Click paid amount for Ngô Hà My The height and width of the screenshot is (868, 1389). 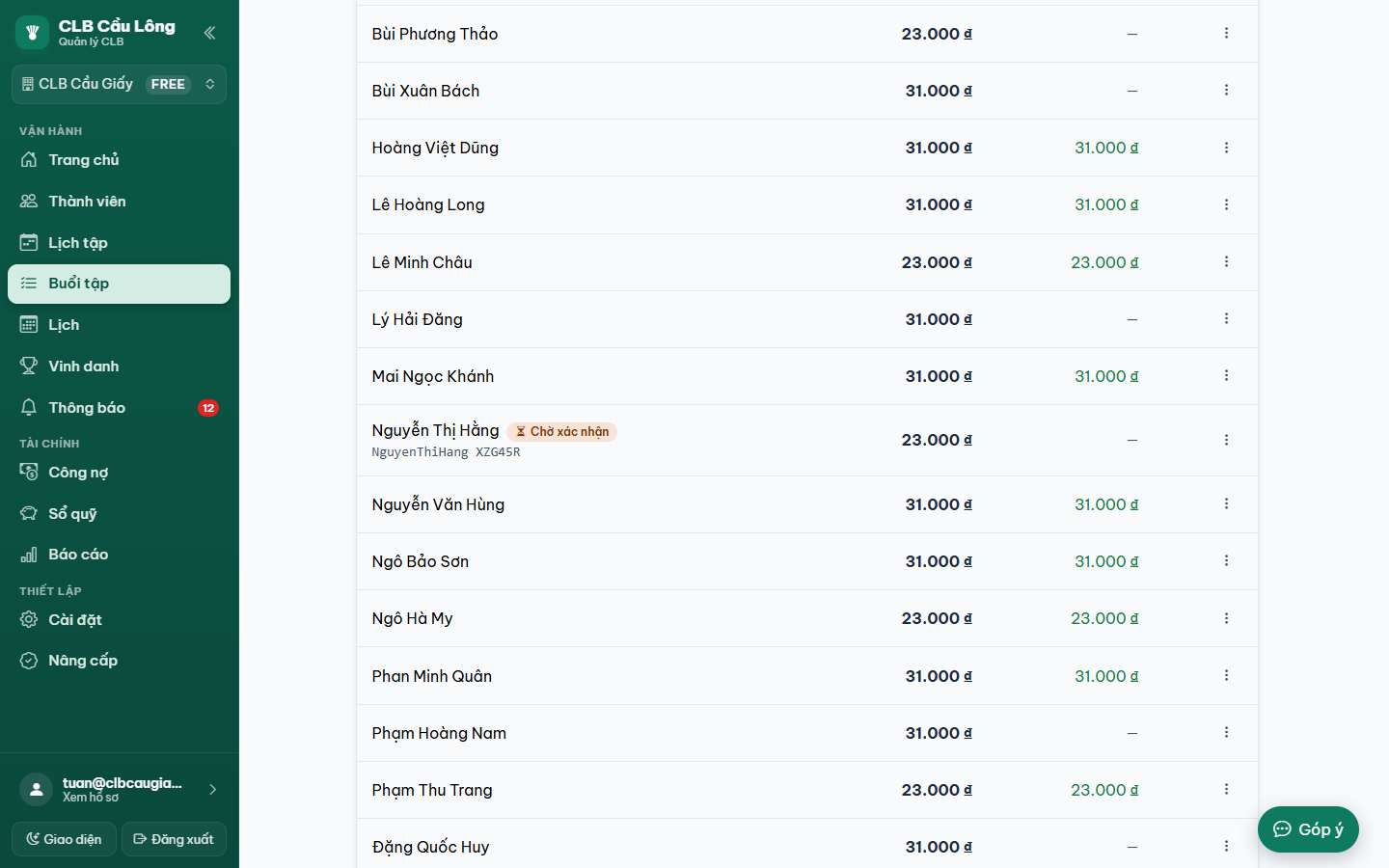(x=1104, y=618)
